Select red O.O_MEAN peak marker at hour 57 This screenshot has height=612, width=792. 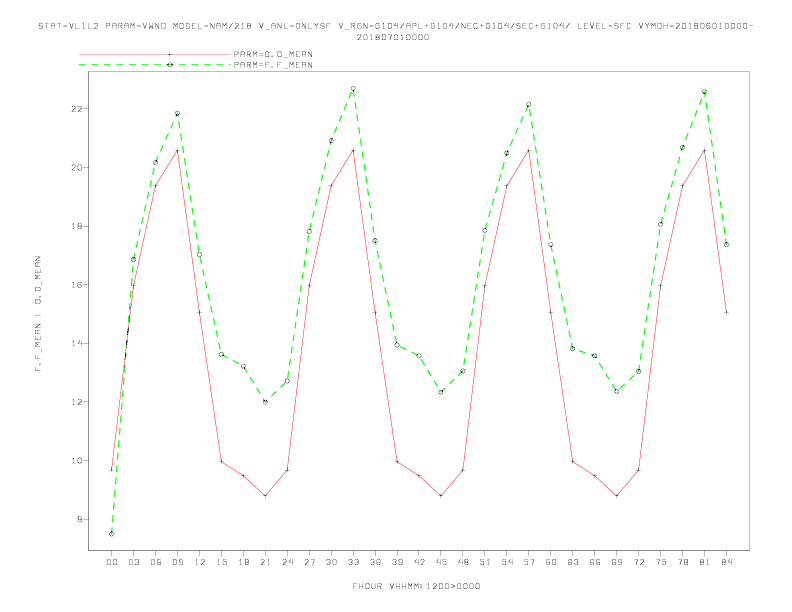point(529,150)
